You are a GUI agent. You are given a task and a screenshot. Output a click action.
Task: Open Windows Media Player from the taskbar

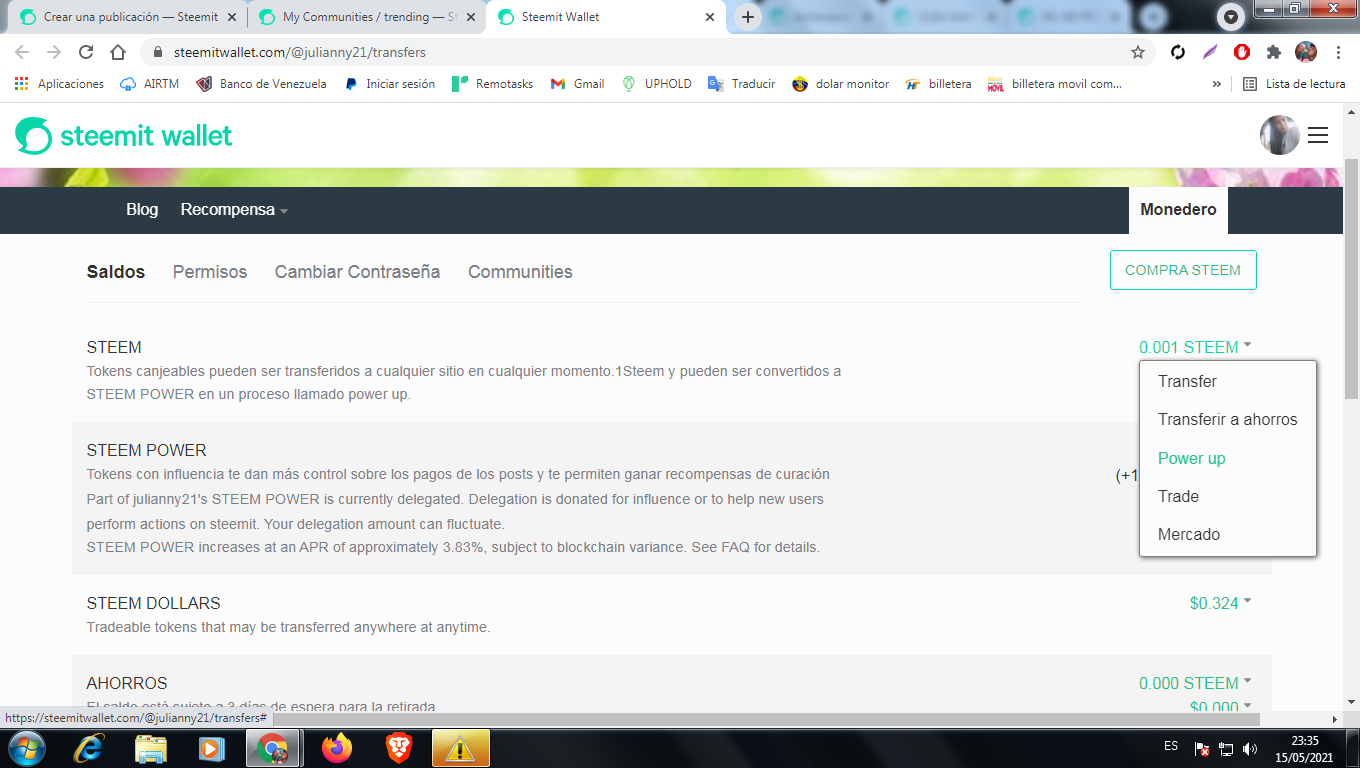[x=212, y=748]
